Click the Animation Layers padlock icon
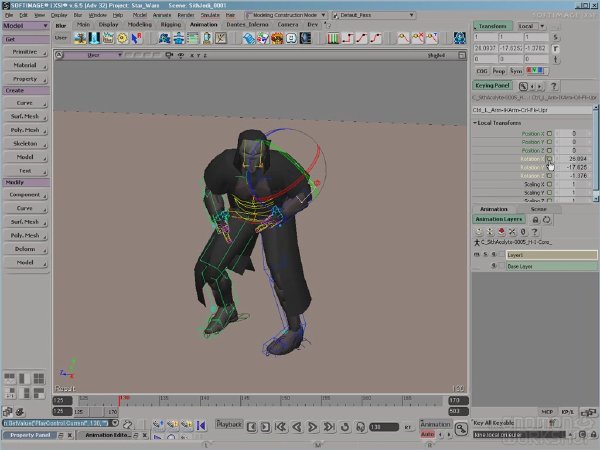Screen dimensions: 600x450 [x=535, y=220]
